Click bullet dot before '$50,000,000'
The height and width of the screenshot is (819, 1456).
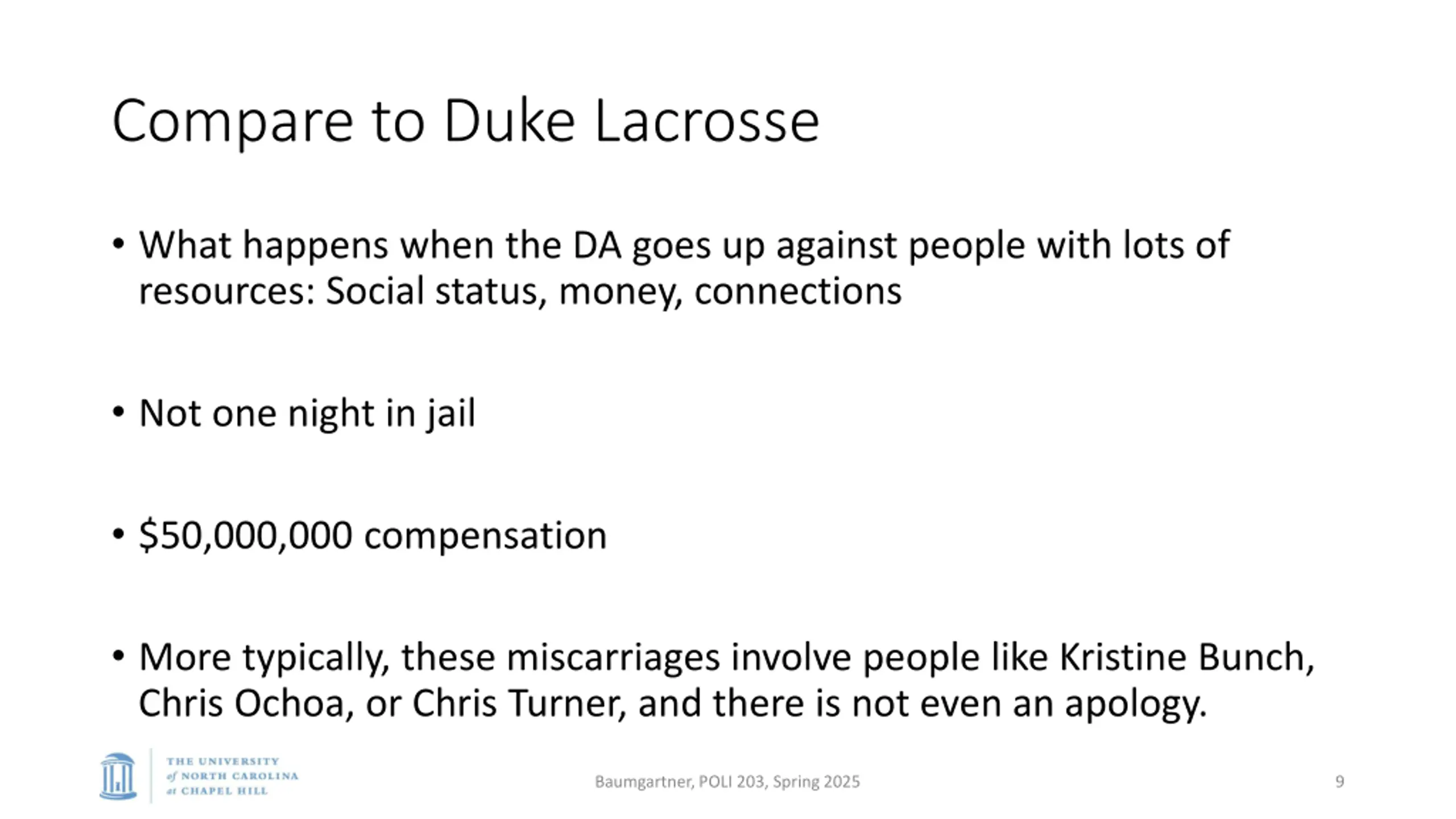(118, 535)
